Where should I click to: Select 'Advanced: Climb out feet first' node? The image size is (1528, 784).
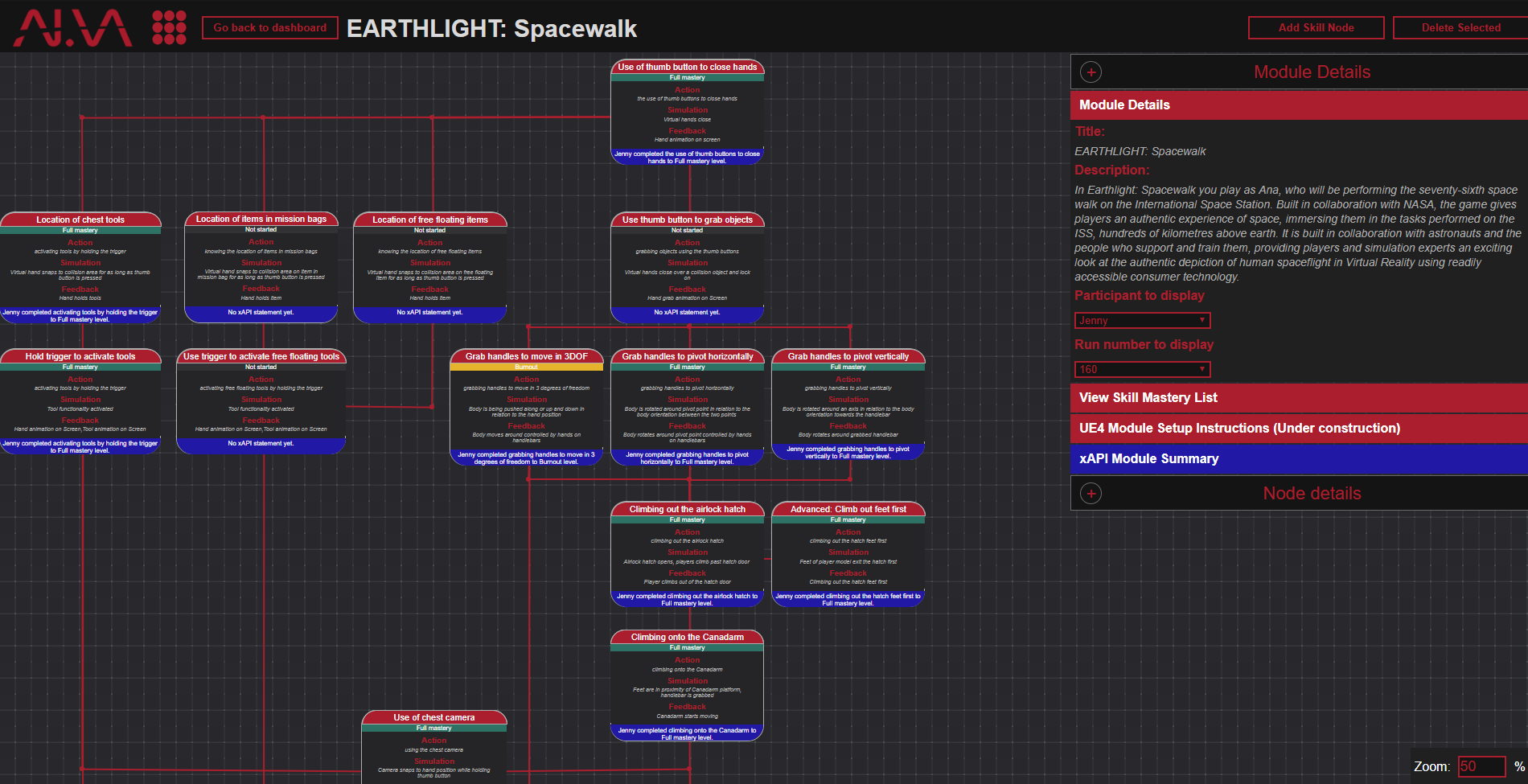click(848, 554)
